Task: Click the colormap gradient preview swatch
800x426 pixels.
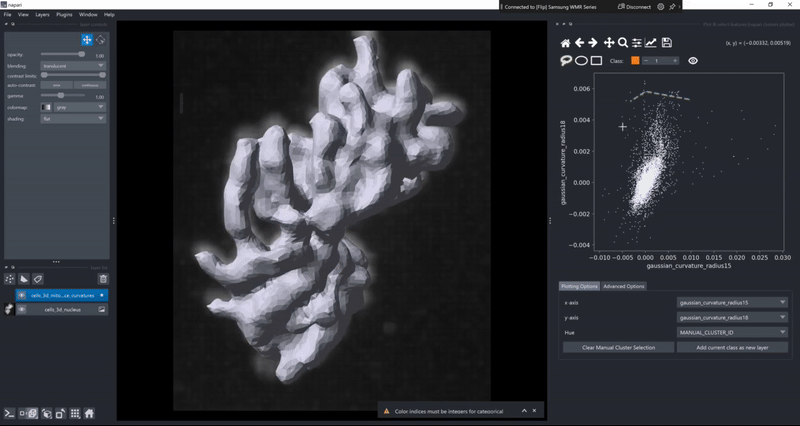Action: tap(46, 107)
